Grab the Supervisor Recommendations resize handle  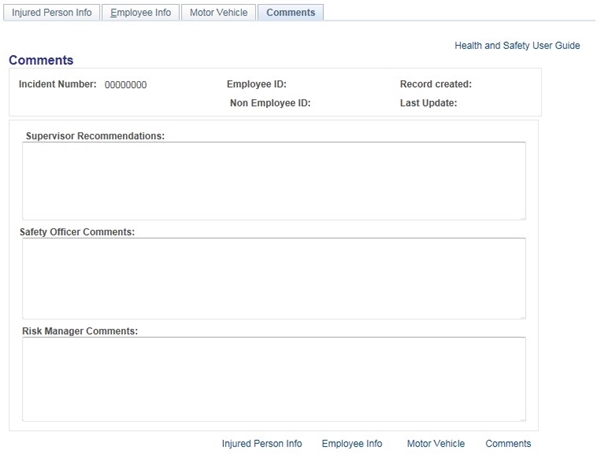[522, 215]
